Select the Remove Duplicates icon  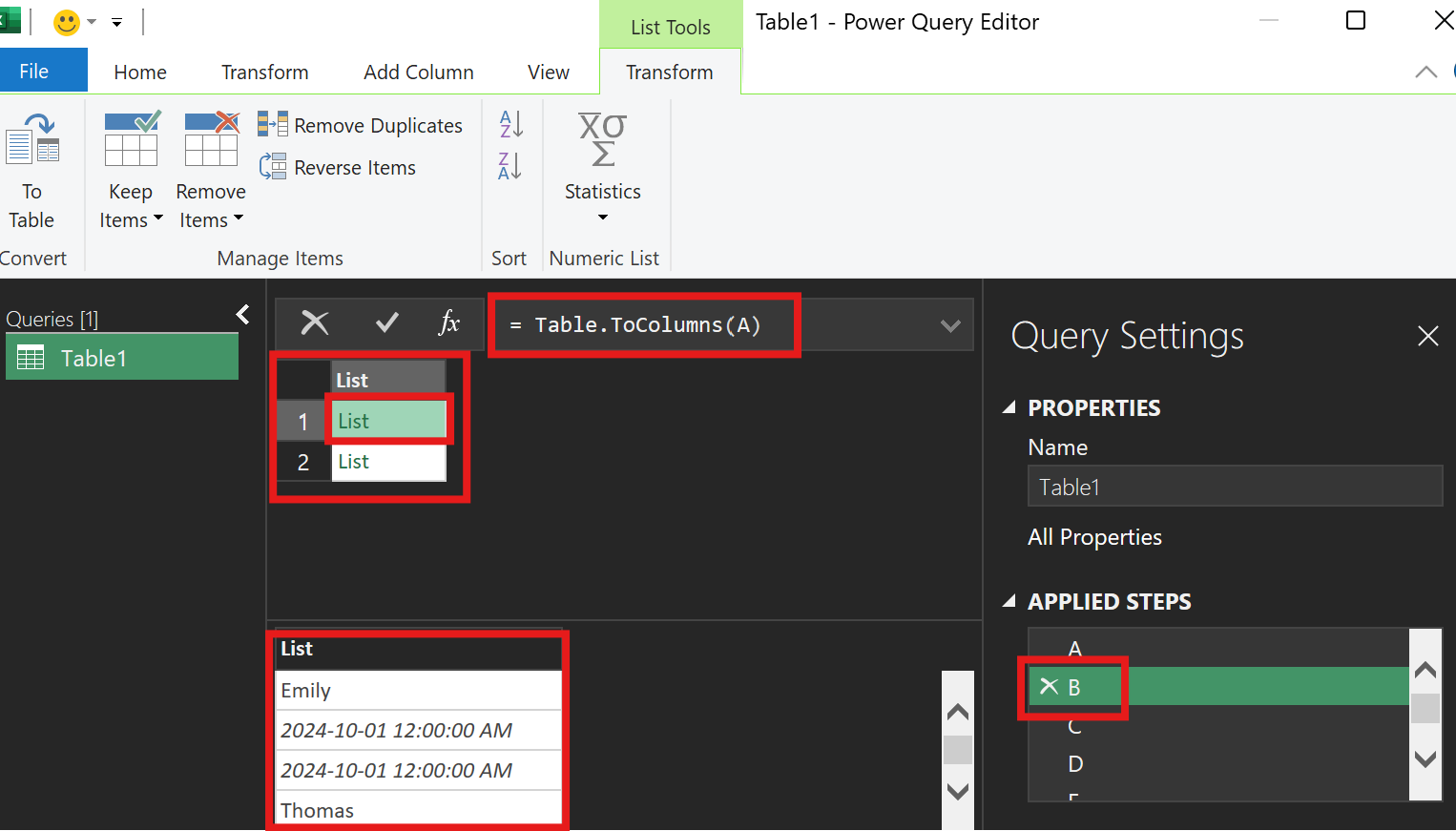[x=272, y=124]
